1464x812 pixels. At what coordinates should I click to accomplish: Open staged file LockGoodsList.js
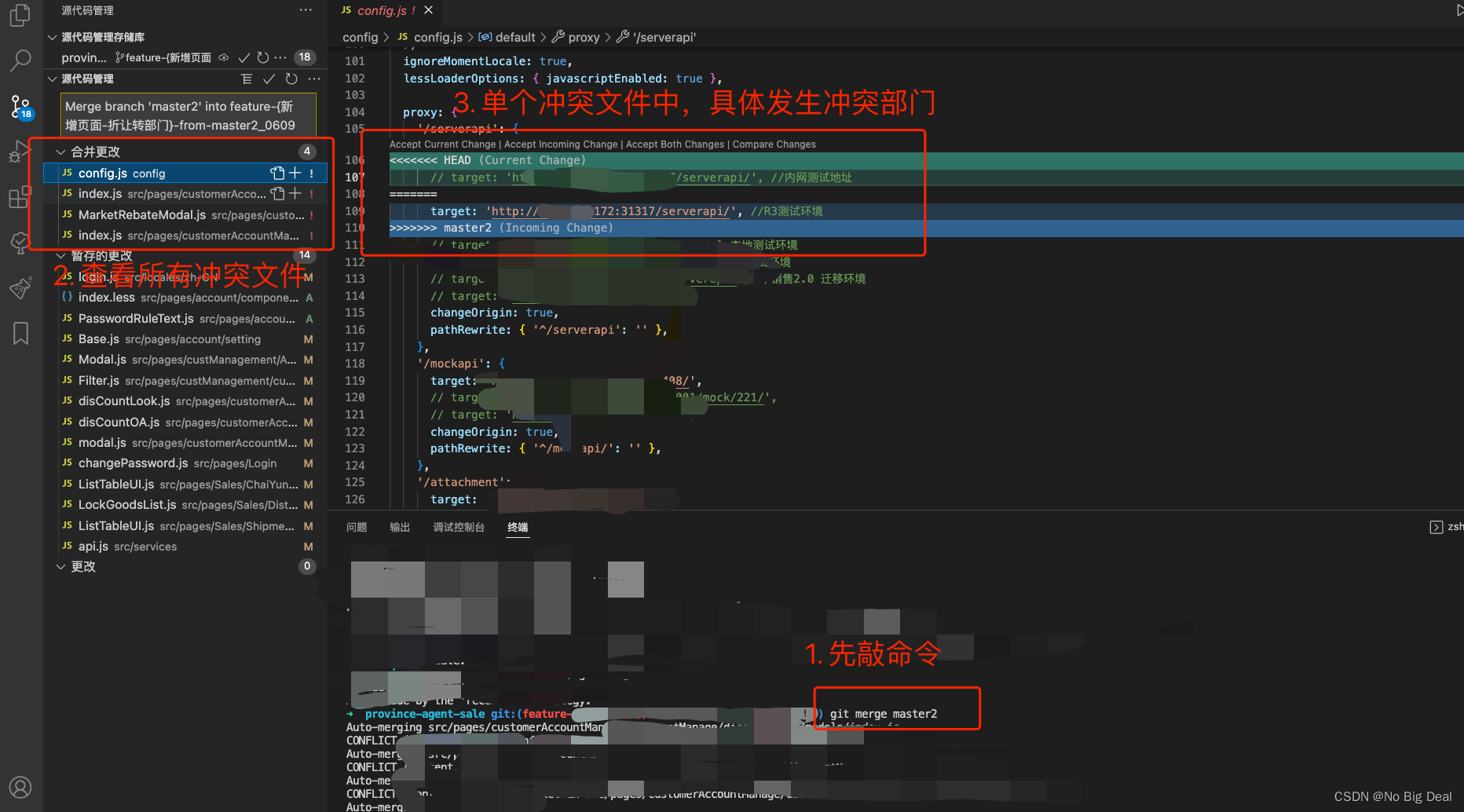pyautogui.click(x=185, y=505)
